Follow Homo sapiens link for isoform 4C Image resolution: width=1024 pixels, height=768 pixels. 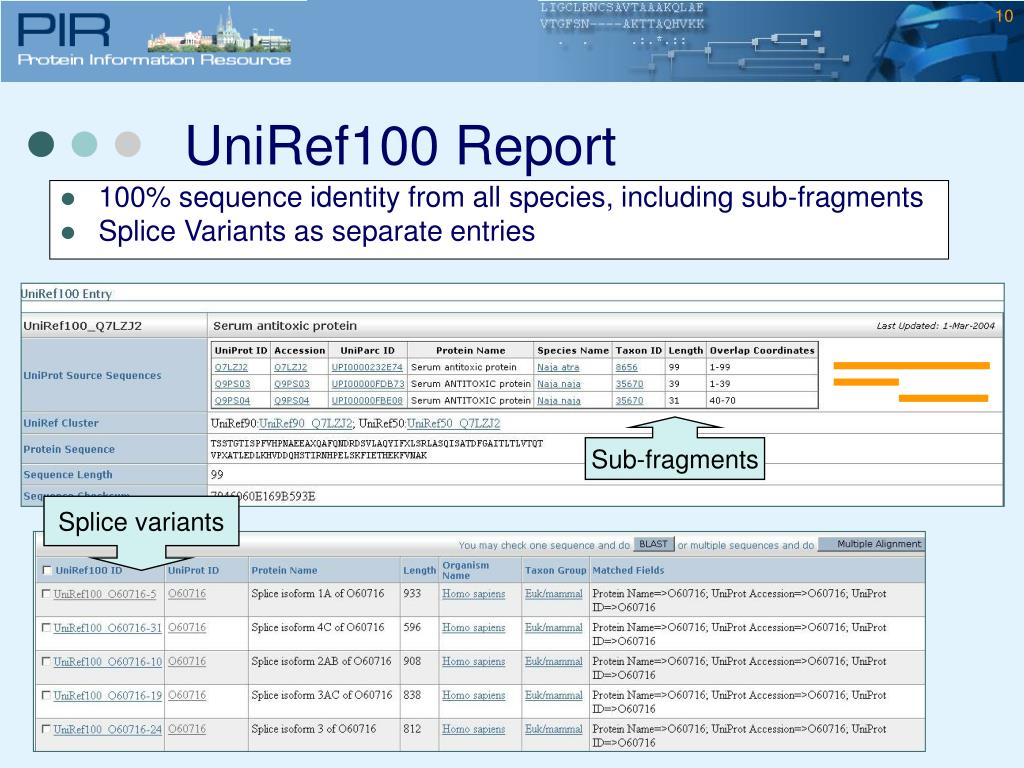[x=473, y=628]
